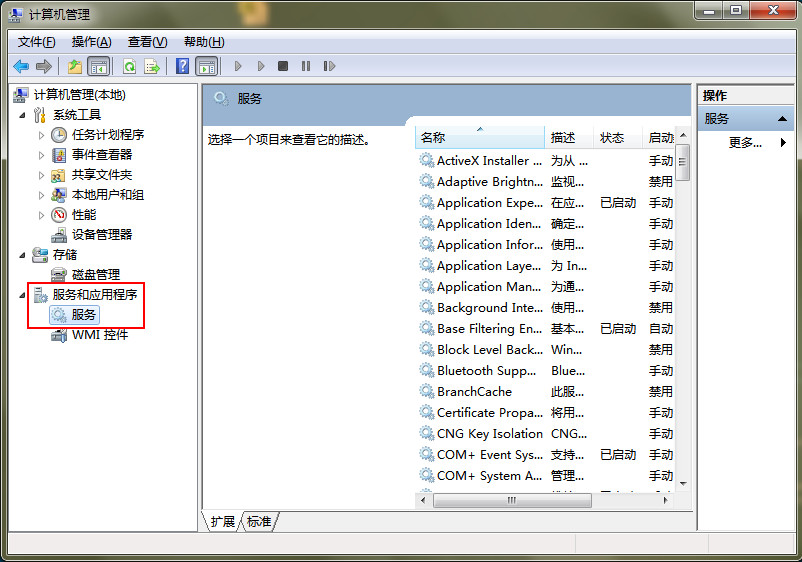802x562 pixels.
Task: Click the Export list toolbar icon
Action: pos(152,66)
